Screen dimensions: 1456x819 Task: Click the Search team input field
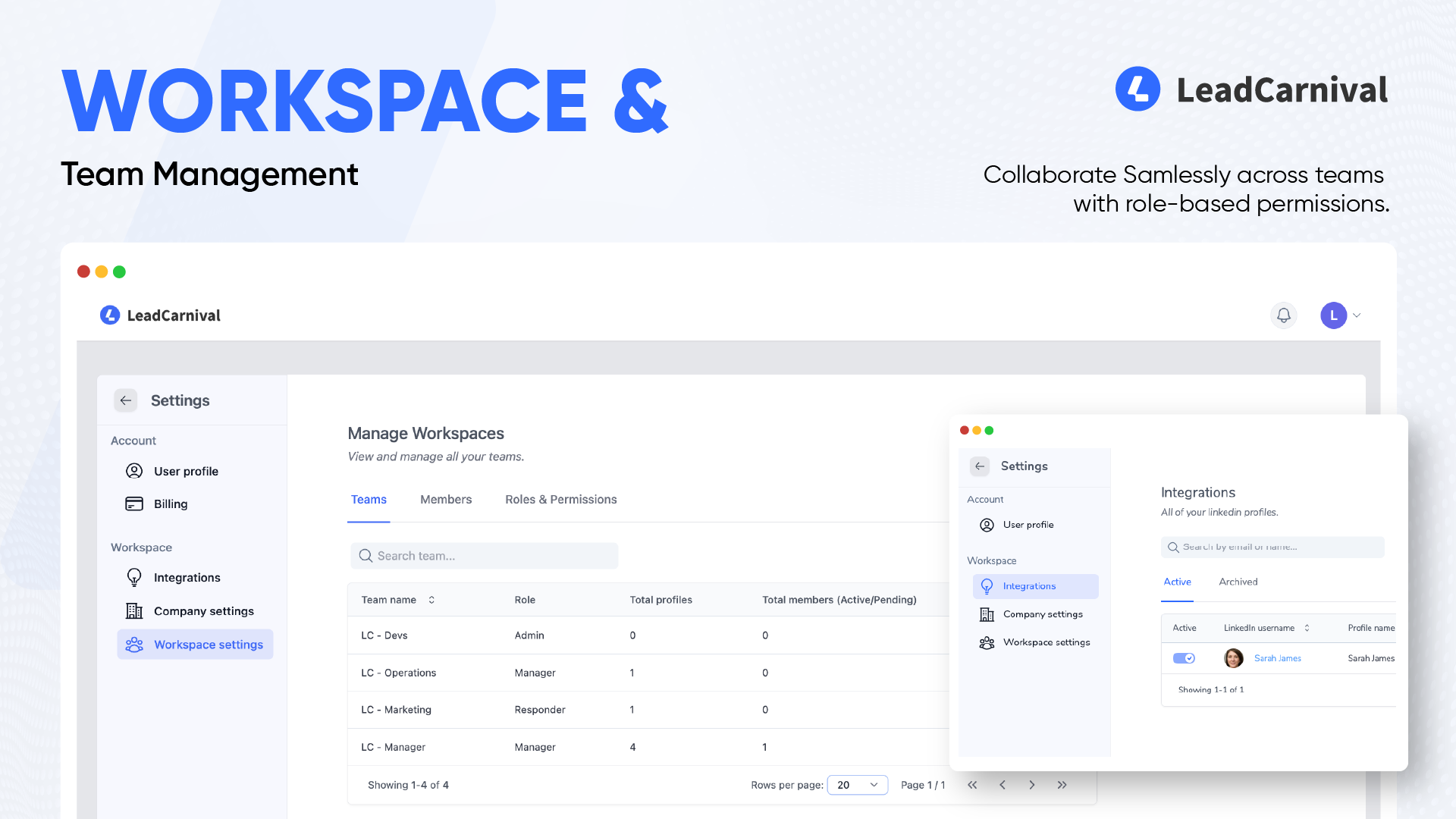[484, 556]
